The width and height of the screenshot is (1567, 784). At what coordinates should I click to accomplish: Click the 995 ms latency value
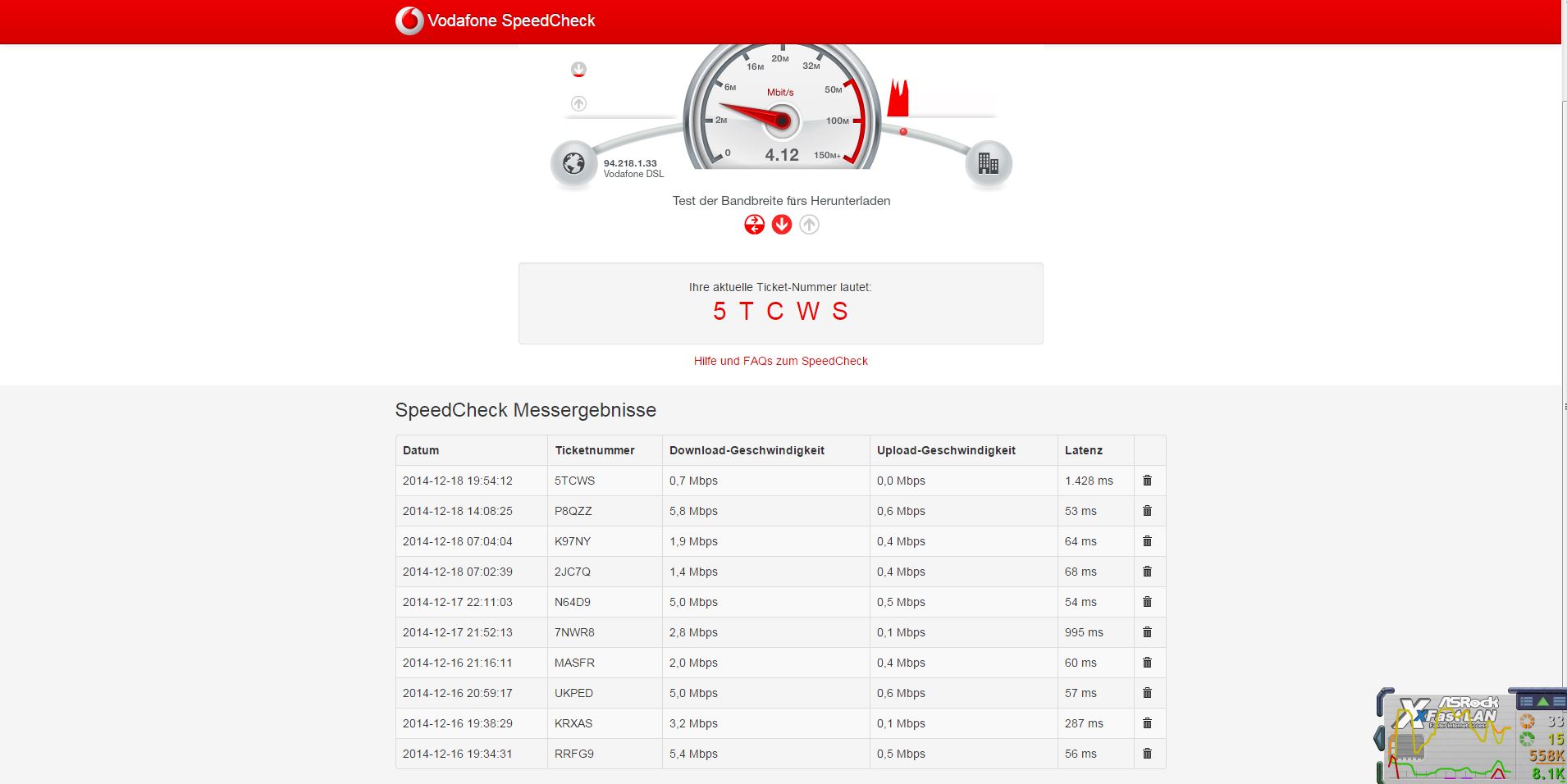[x=1084, y=632]
